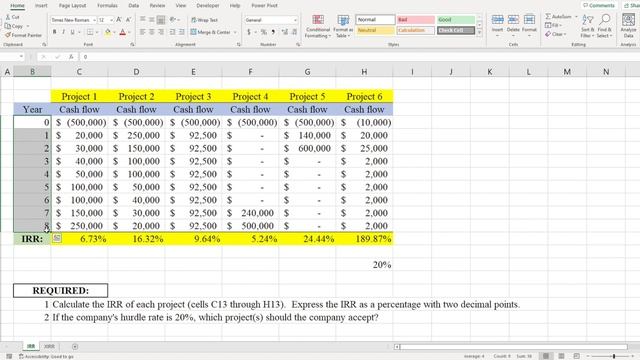Switch to Normal view in status bar
Screen dimensions: 640x360
point(546,356)
